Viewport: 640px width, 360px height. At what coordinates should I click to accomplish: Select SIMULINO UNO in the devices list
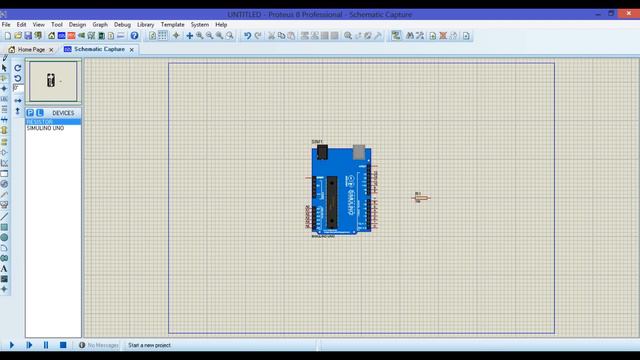pyautogui.click(x=53, y=128)
